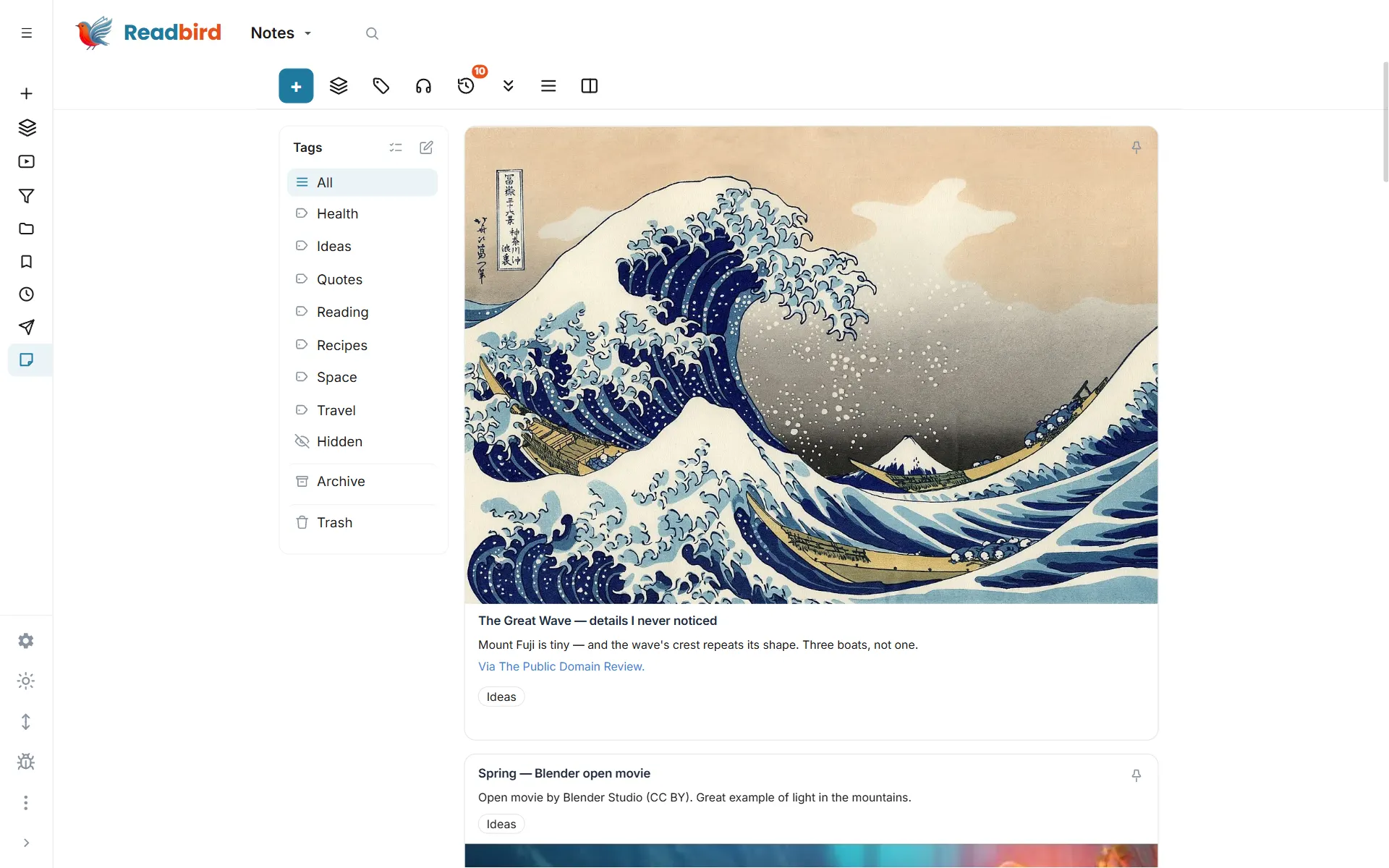Click the Readbird logo
The height and width of the screenshot is (868, 1389).
(148, 33)
